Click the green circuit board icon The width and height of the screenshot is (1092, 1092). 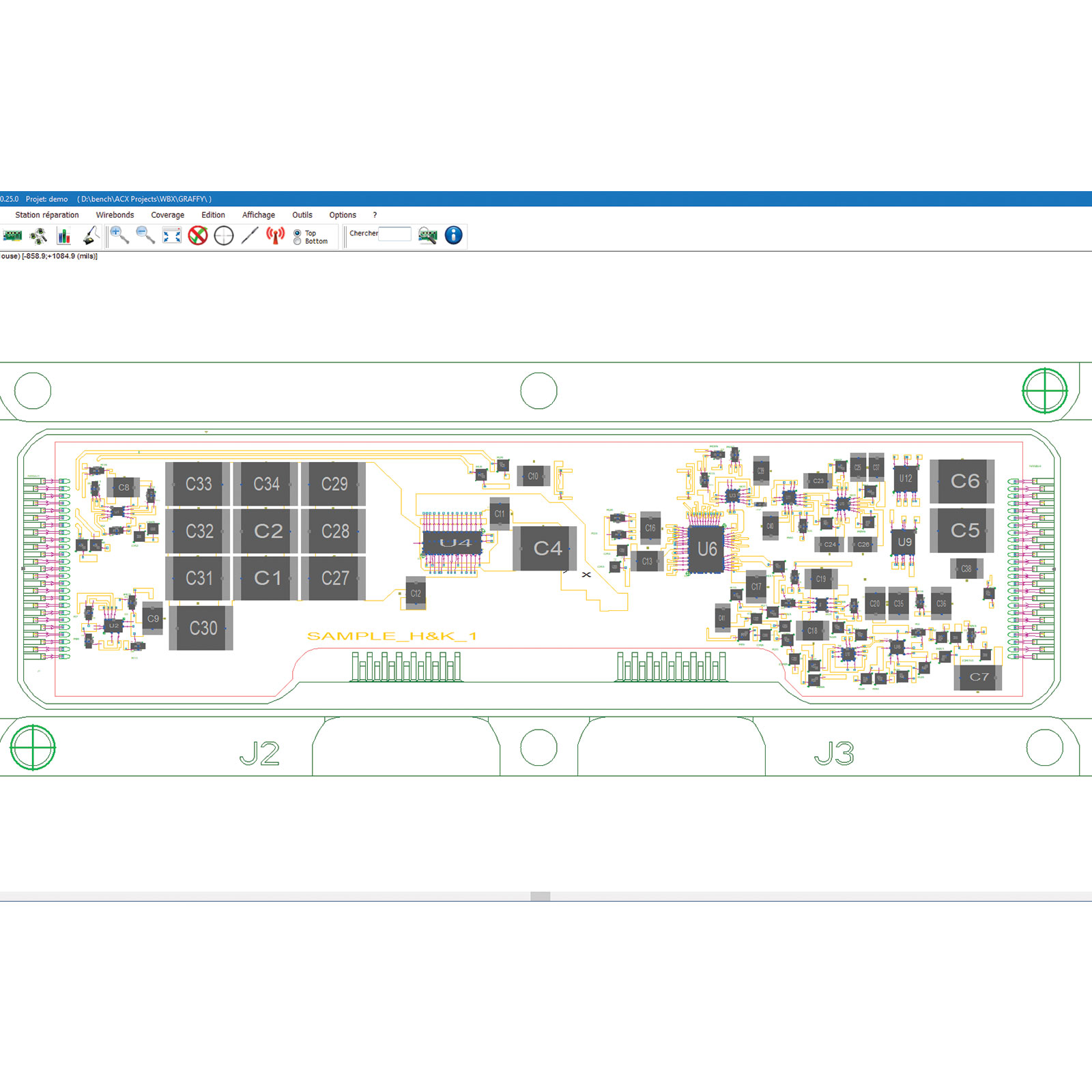point(12,236)
